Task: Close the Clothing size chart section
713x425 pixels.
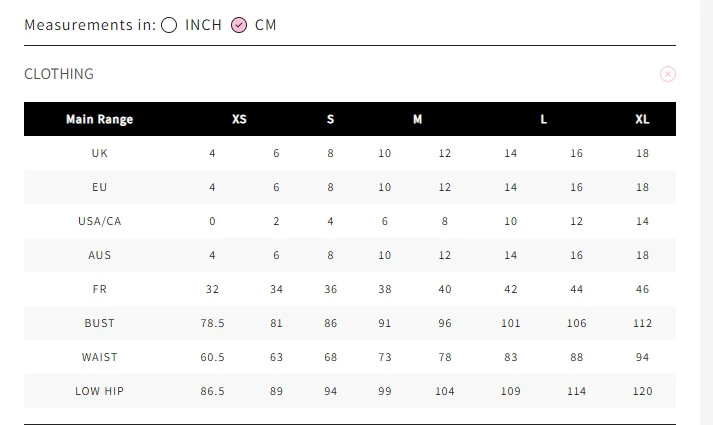Action: (x=668, y=74)
